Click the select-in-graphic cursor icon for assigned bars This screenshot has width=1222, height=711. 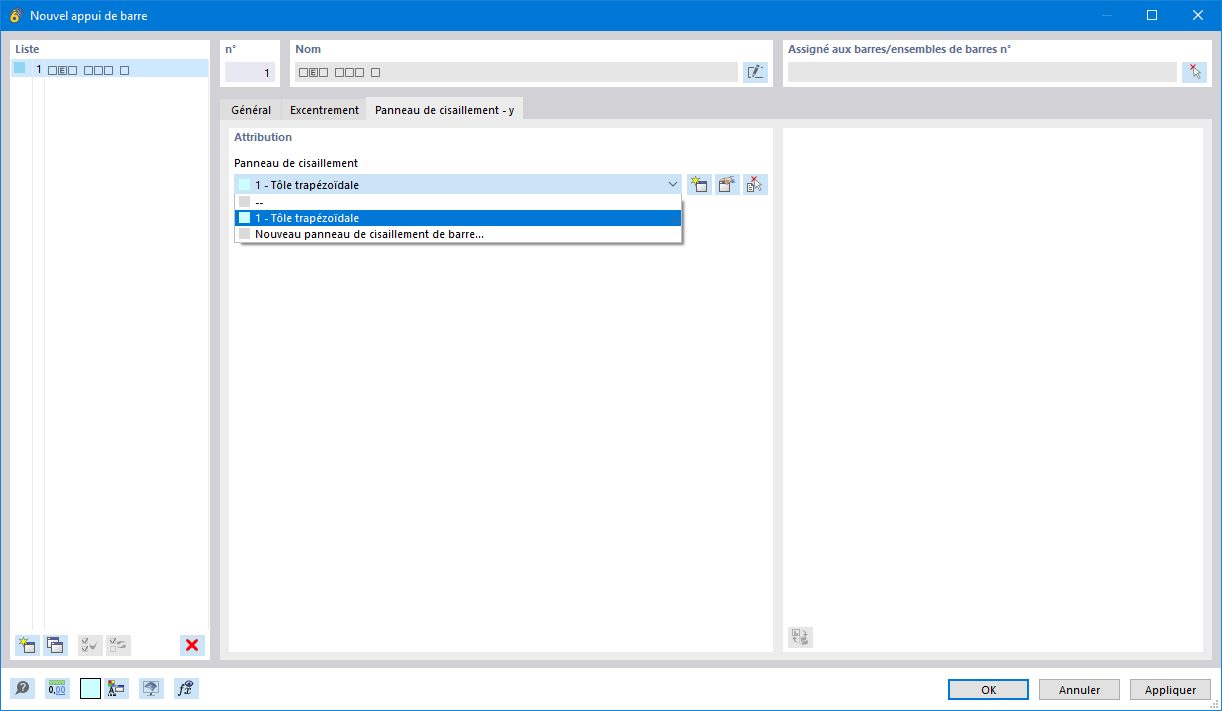(1194, 72)
